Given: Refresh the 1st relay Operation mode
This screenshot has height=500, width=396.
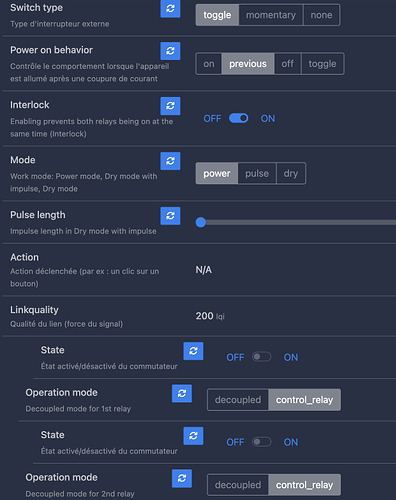Looking at the screenshot, I should (182, 393).
